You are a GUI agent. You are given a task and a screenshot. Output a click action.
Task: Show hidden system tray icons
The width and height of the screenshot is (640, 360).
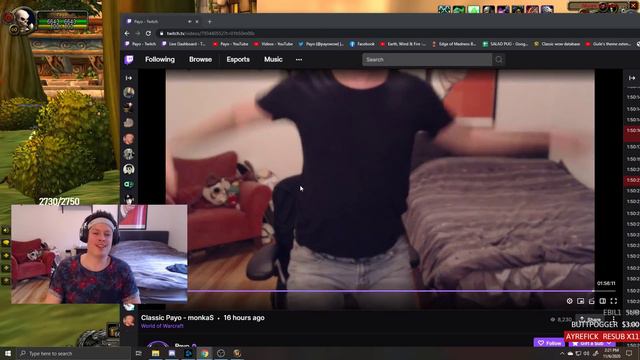click(x=562, y=353)
